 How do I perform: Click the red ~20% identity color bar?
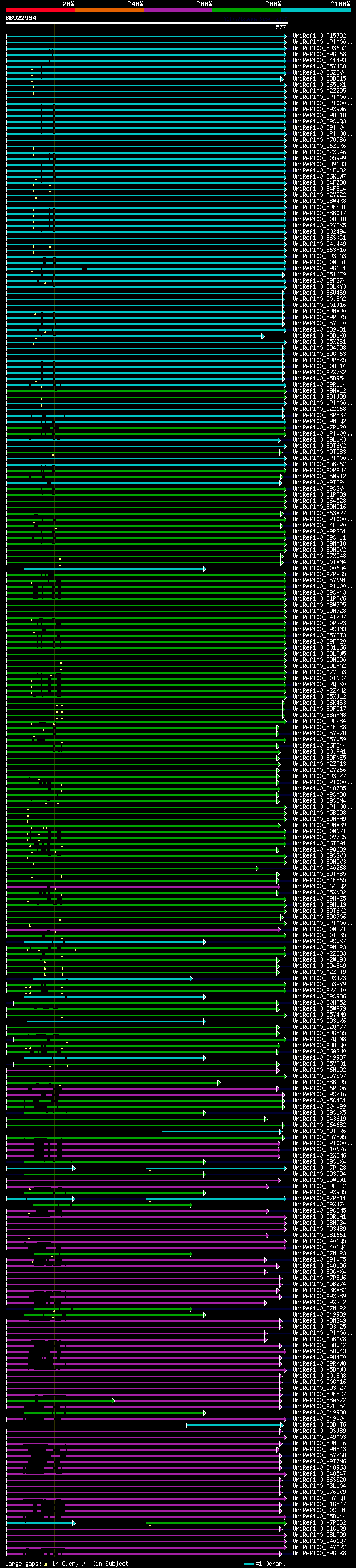pyautogui.click(x=39, y=10)
